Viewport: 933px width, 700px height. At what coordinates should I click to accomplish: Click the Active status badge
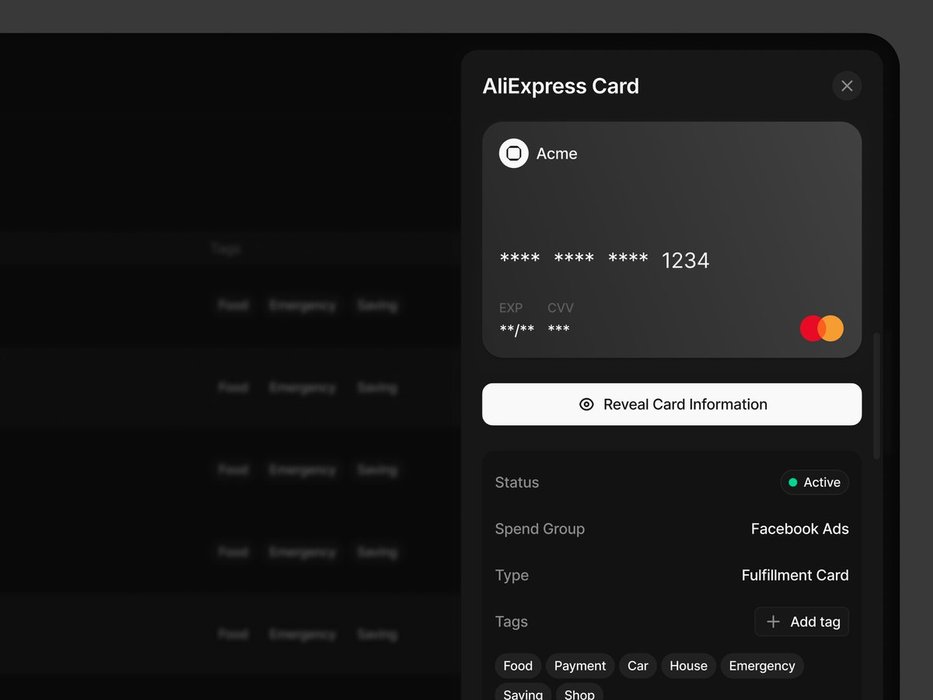click(814, 482)
